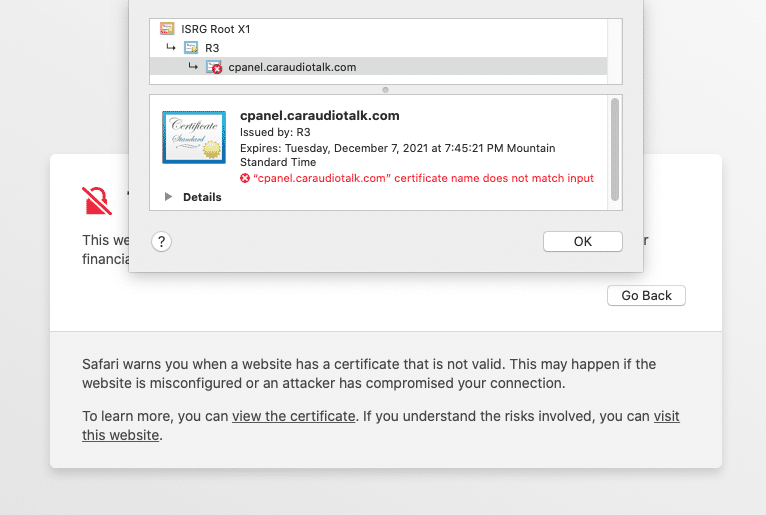Open certificate help with the question mark button
Screen dimensions: 766x515
pos(161,241)
